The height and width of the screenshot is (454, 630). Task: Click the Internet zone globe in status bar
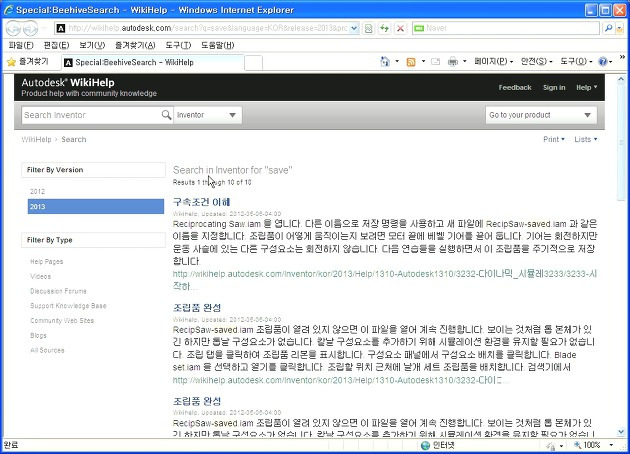(425, 445)
